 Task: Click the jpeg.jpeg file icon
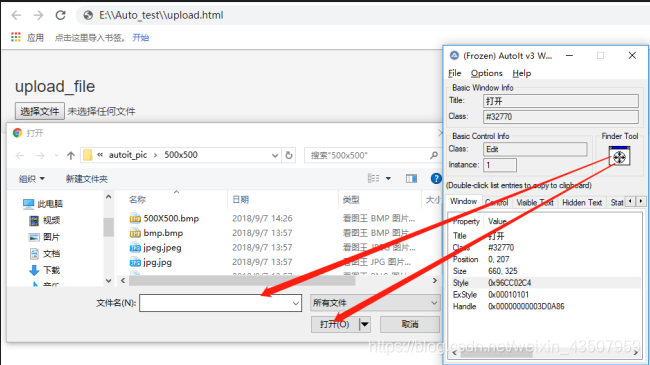[135, 248]
